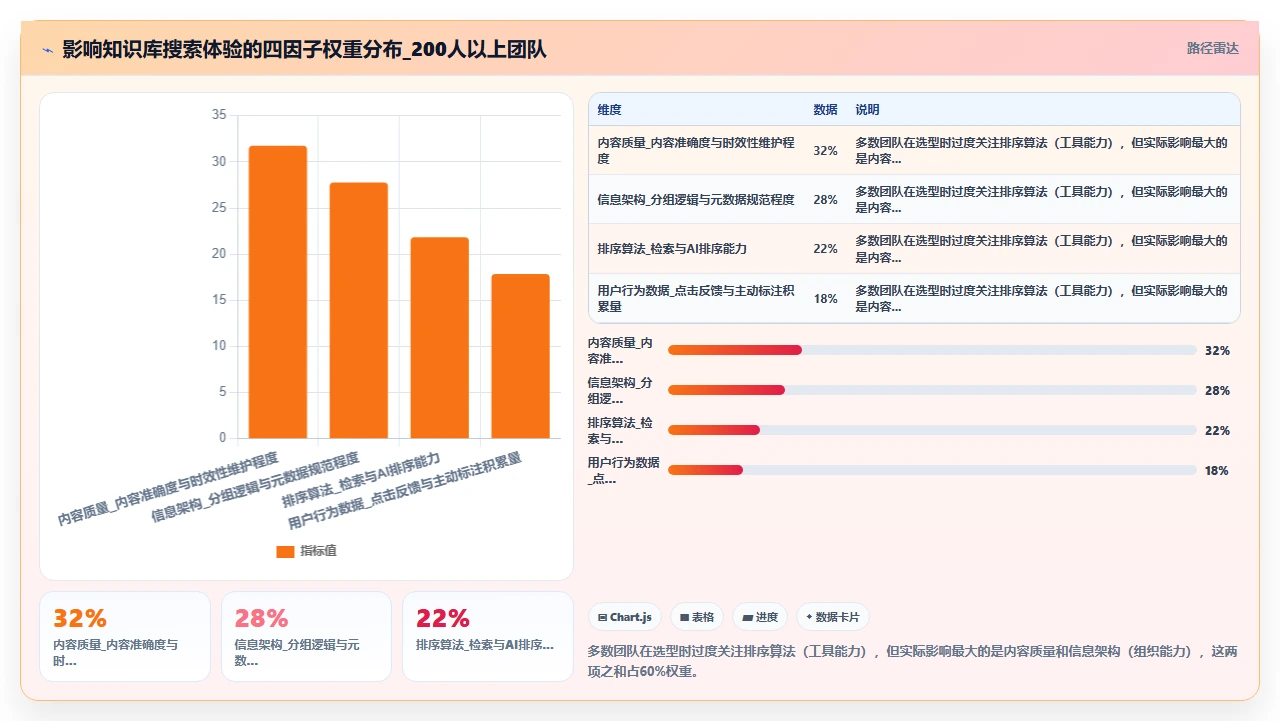Click the 用户行为数据 bar in chart

520,356
